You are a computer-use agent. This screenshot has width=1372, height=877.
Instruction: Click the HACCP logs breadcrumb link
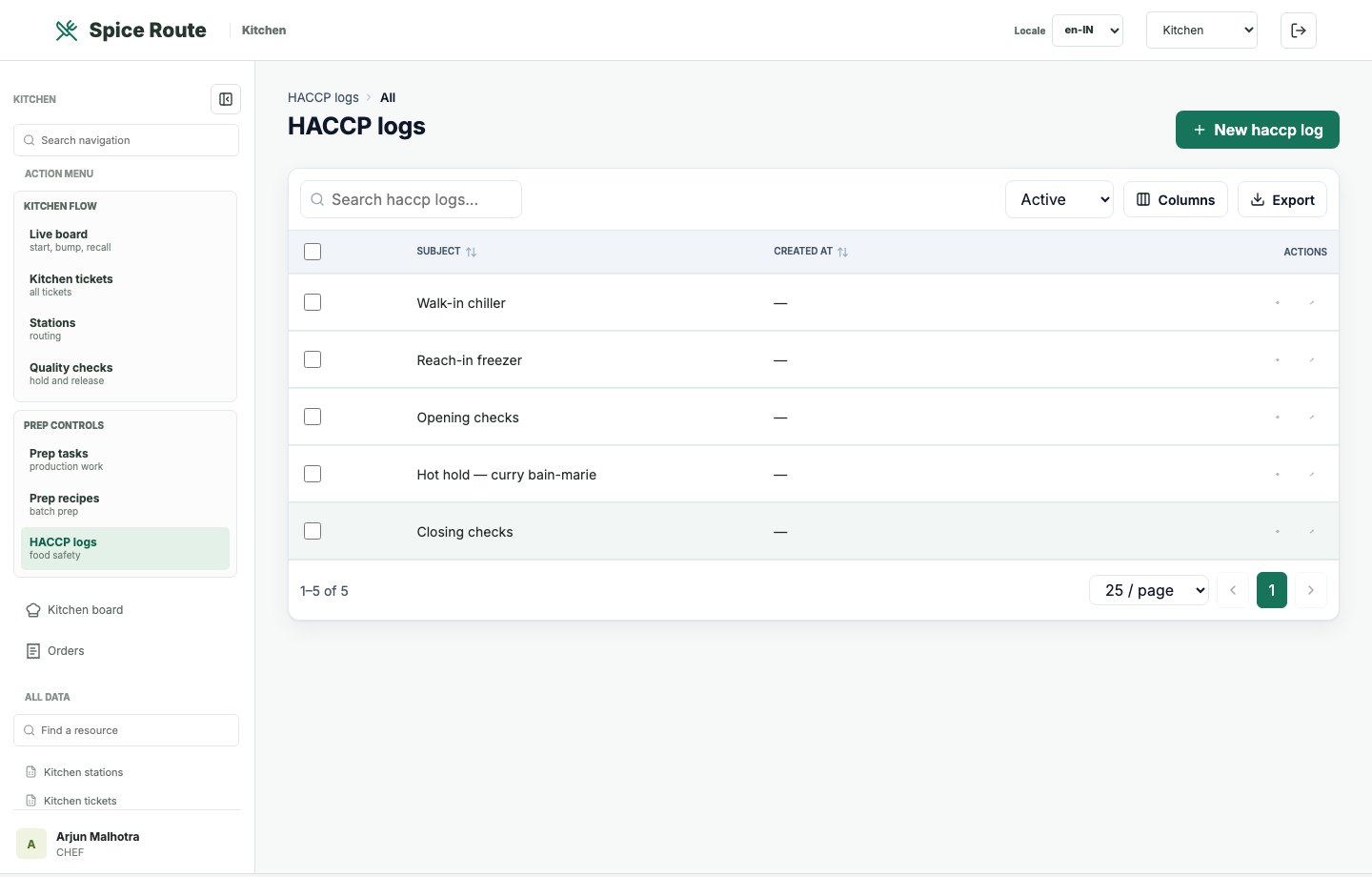click(323, 97)
